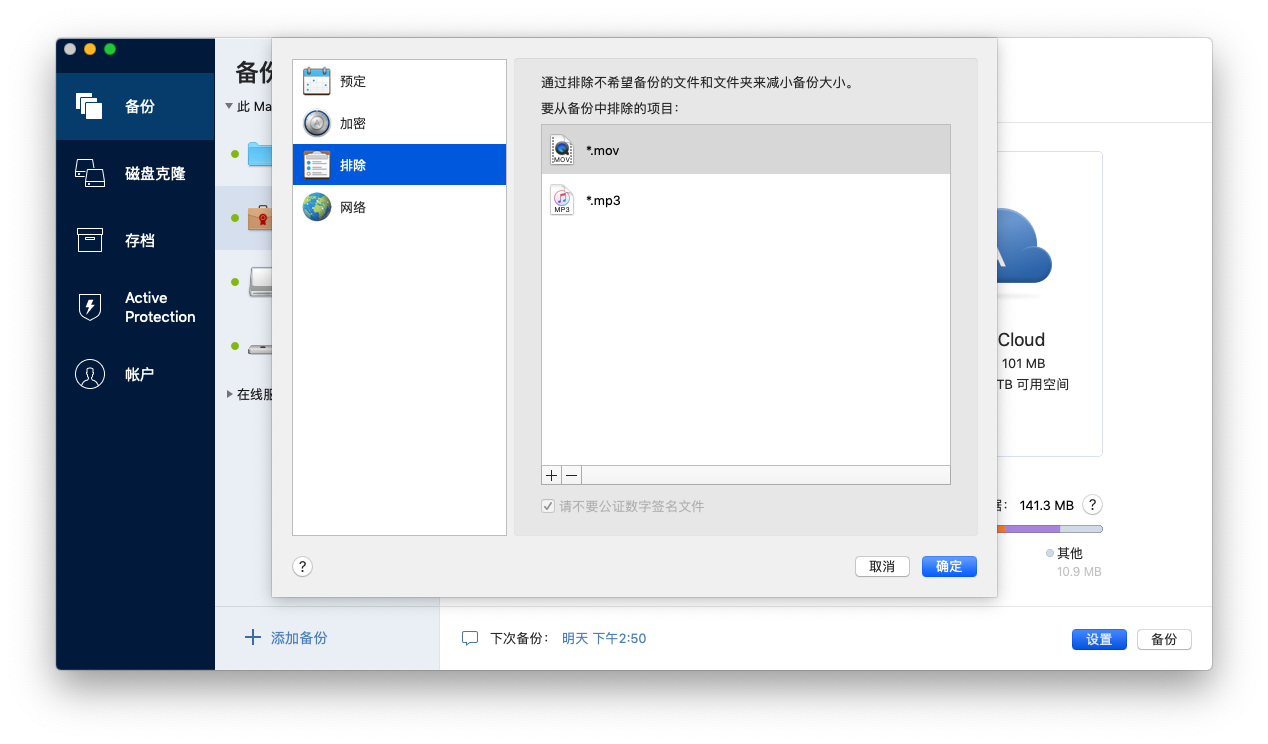Open Active Protection section

(x=135, y=307)
